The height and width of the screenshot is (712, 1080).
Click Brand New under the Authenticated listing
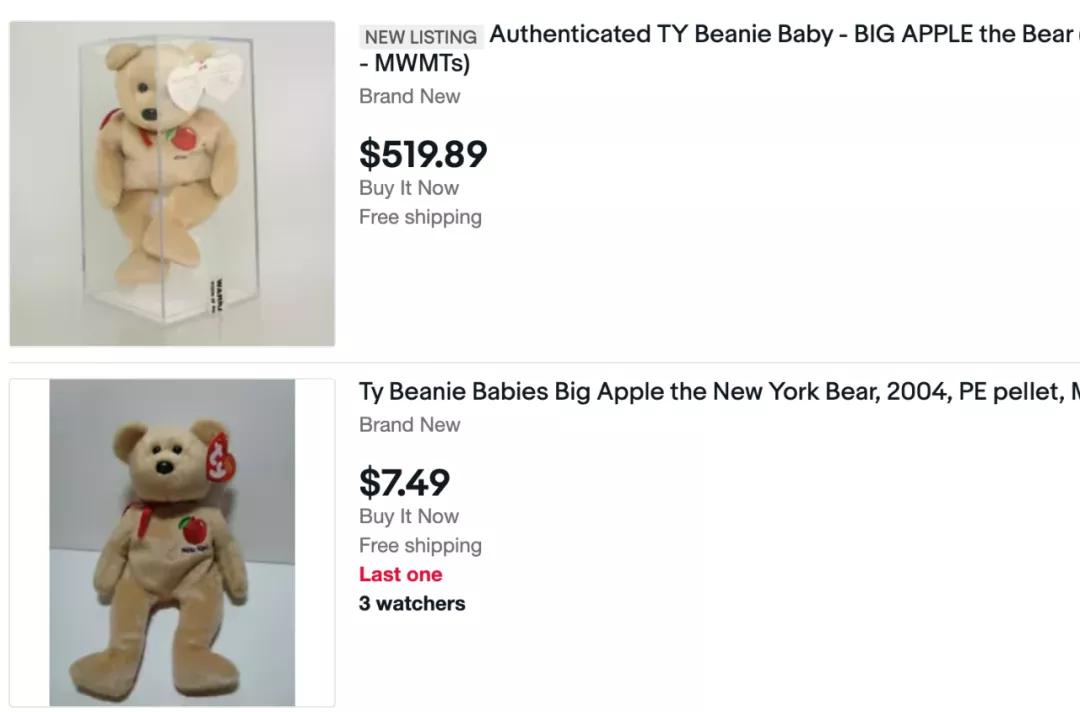[410, 96]
